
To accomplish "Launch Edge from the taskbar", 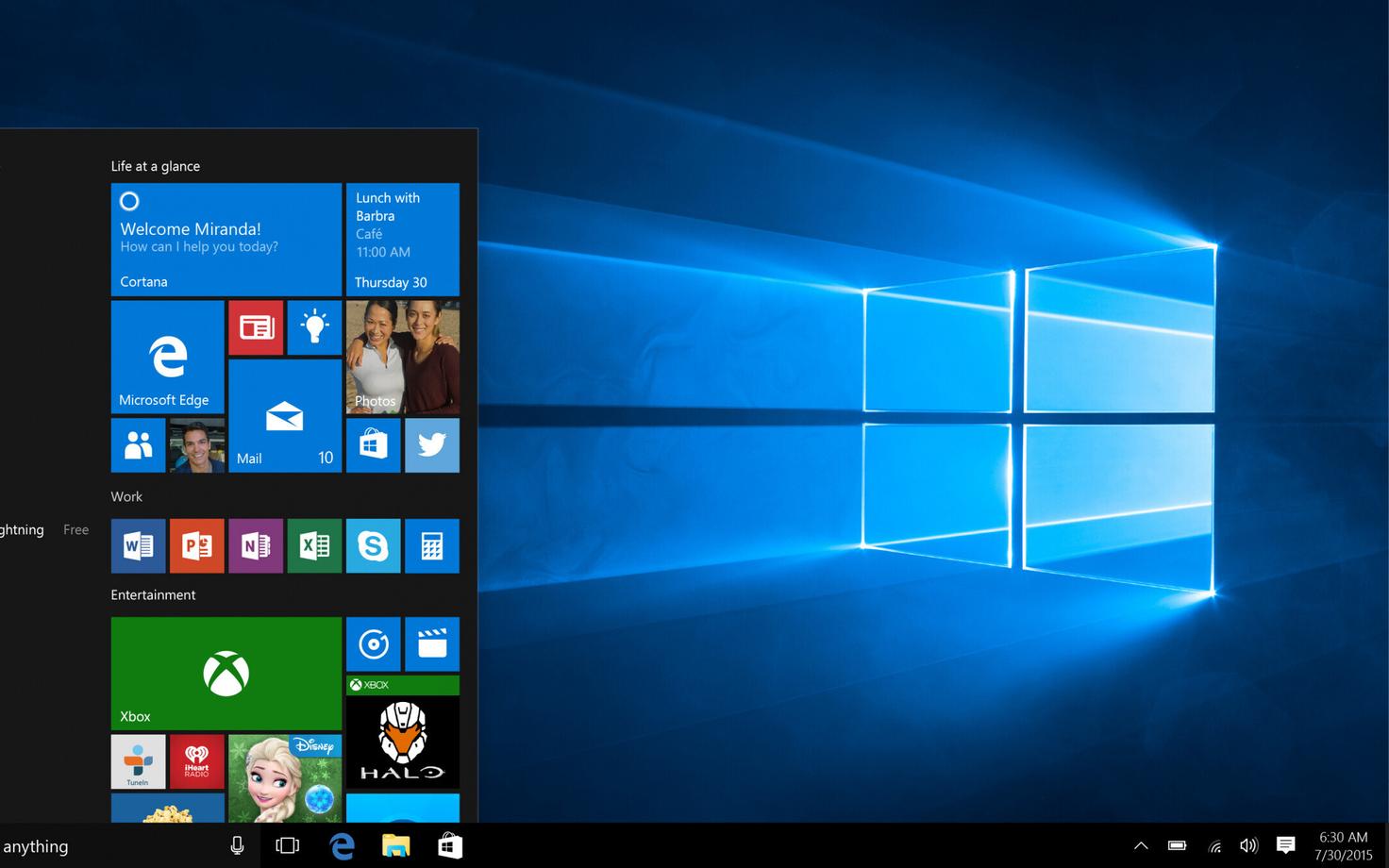I will [x=342, y=846].
